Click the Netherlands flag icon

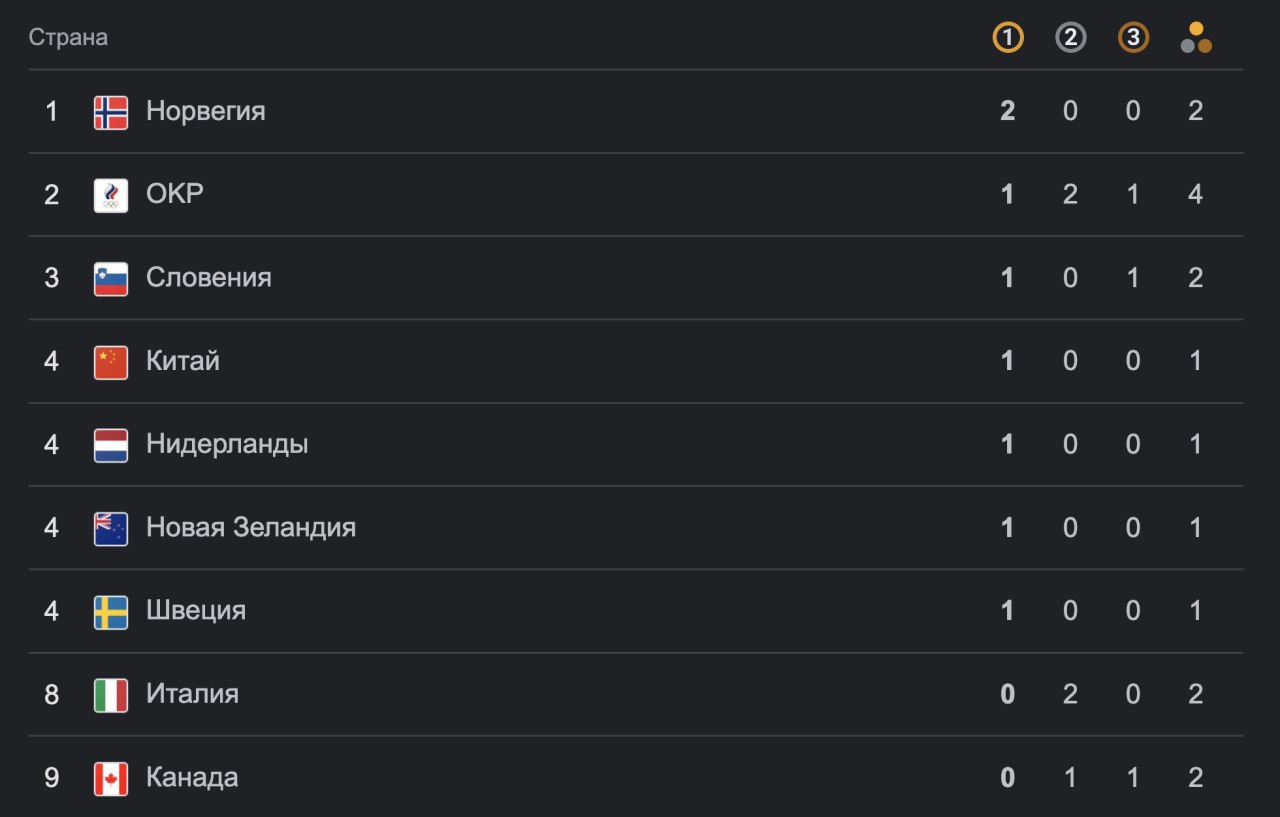tap(111, 445)
